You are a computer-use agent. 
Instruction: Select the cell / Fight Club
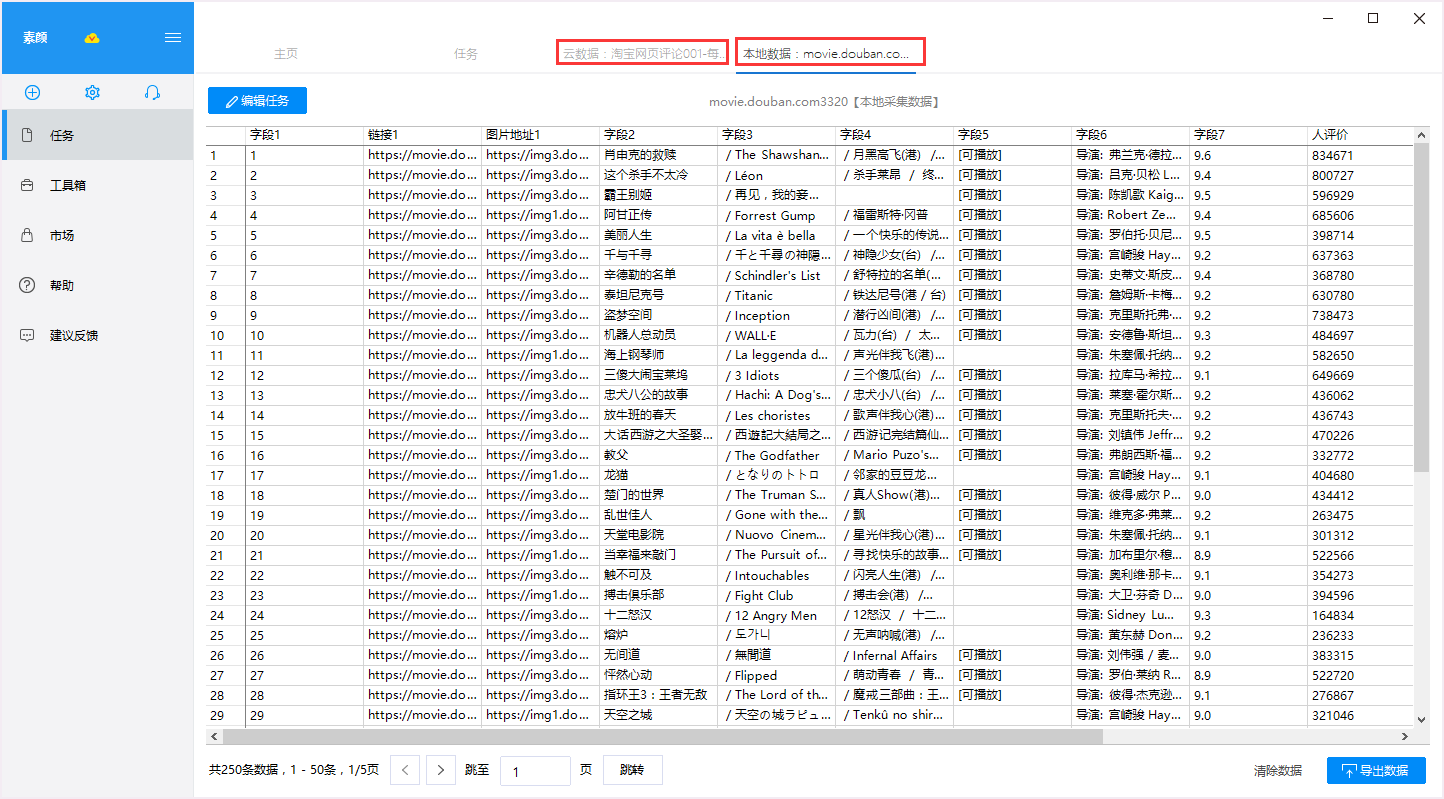777,595
